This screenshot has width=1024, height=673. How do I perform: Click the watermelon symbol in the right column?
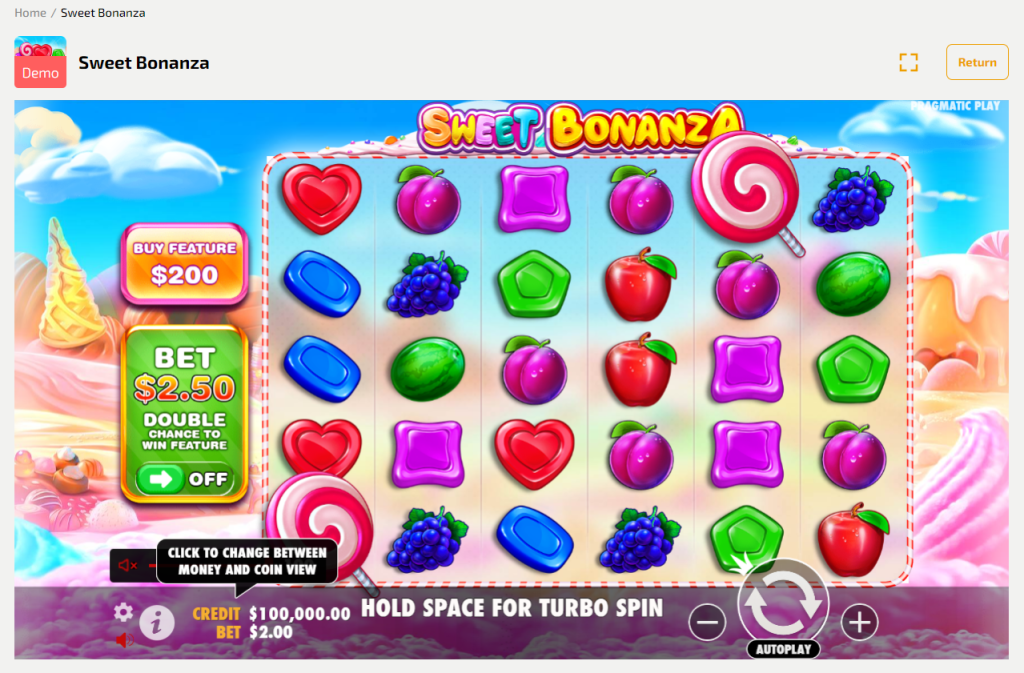853,285
